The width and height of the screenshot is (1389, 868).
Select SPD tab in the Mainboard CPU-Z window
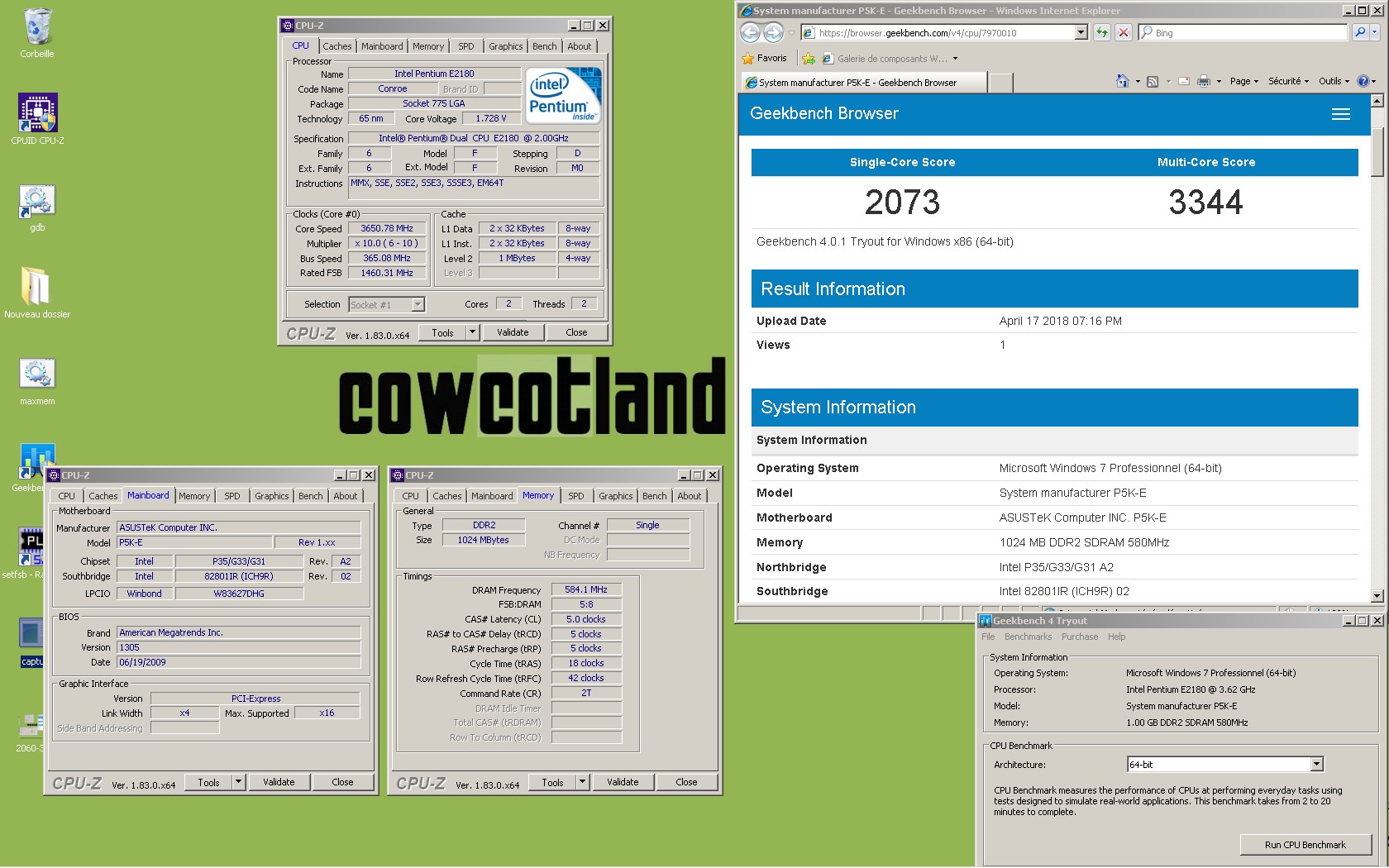point(232,496)
